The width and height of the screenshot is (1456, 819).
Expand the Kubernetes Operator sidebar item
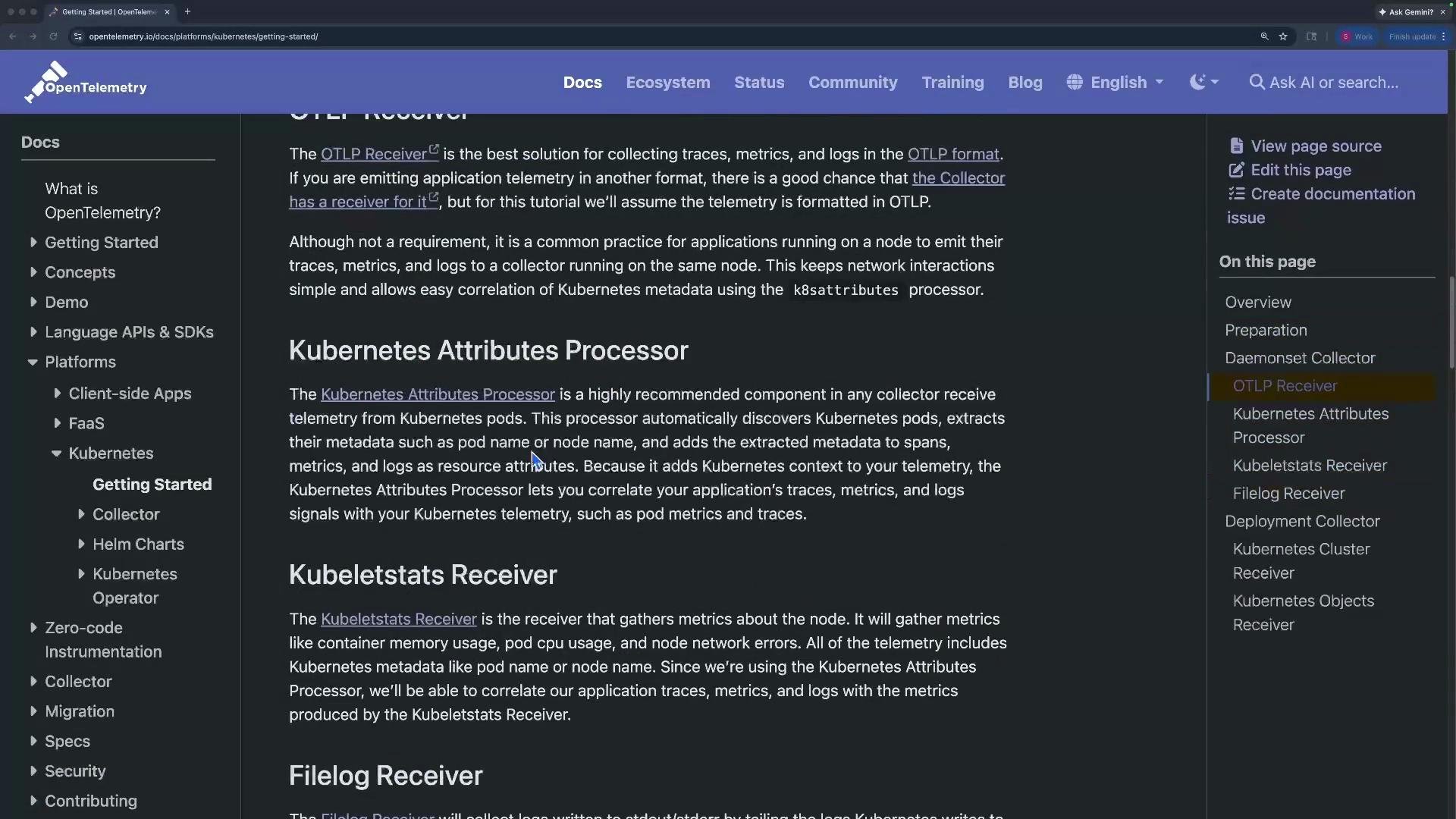point(81,574)
